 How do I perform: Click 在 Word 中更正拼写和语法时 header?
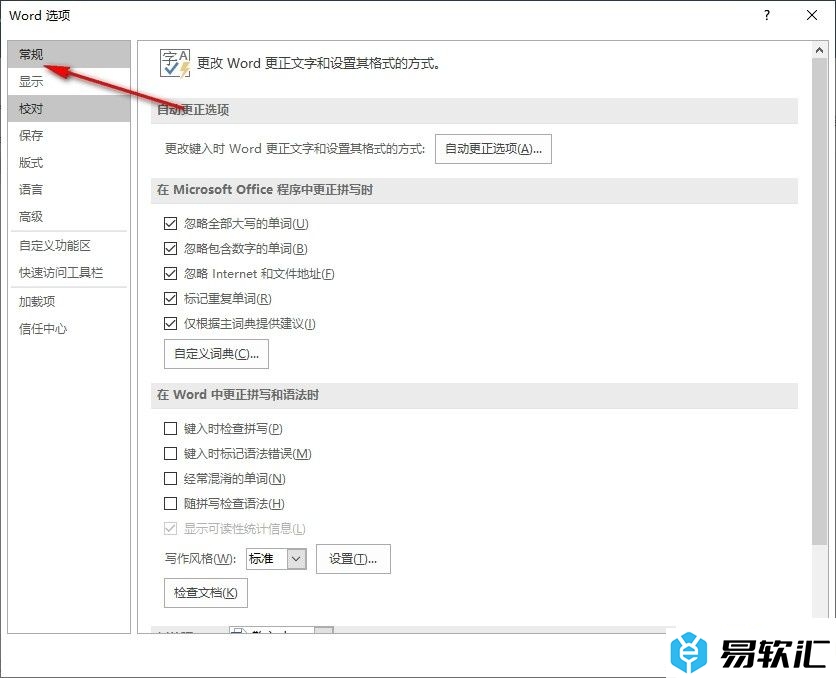pyautogui.click(x=475, y=396)
